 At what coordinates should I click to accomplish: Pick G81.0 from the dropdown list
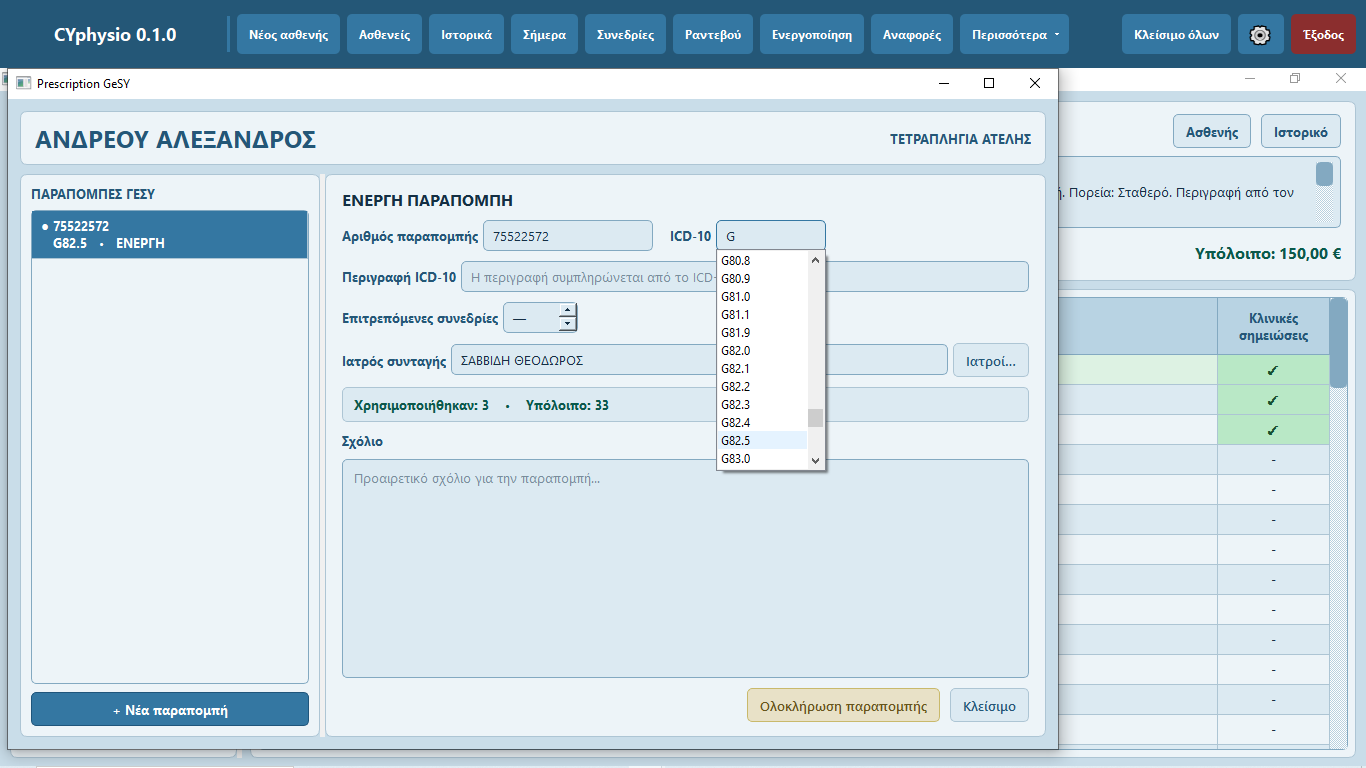tap(763, 297)
